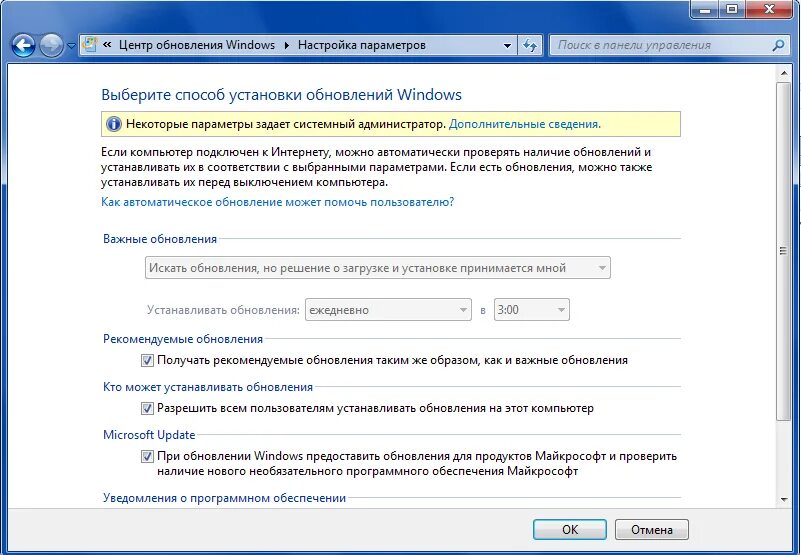Click Уведомления о программном обеспечении heading

pos(224,498)
